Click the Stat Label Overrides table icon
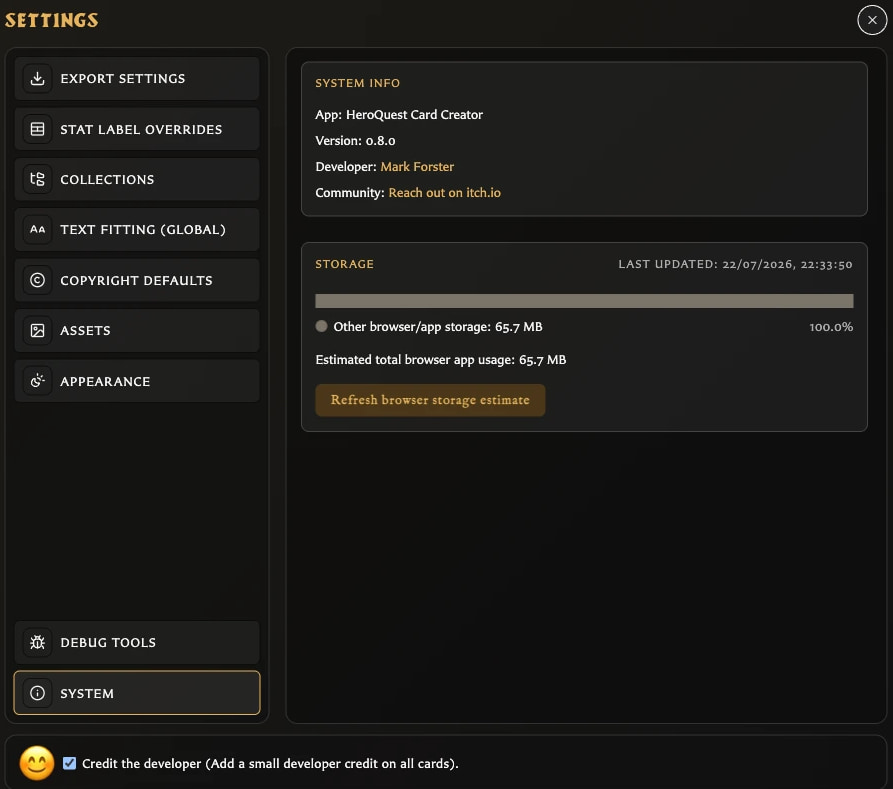 pyautogui.click(x=38, y=129)
